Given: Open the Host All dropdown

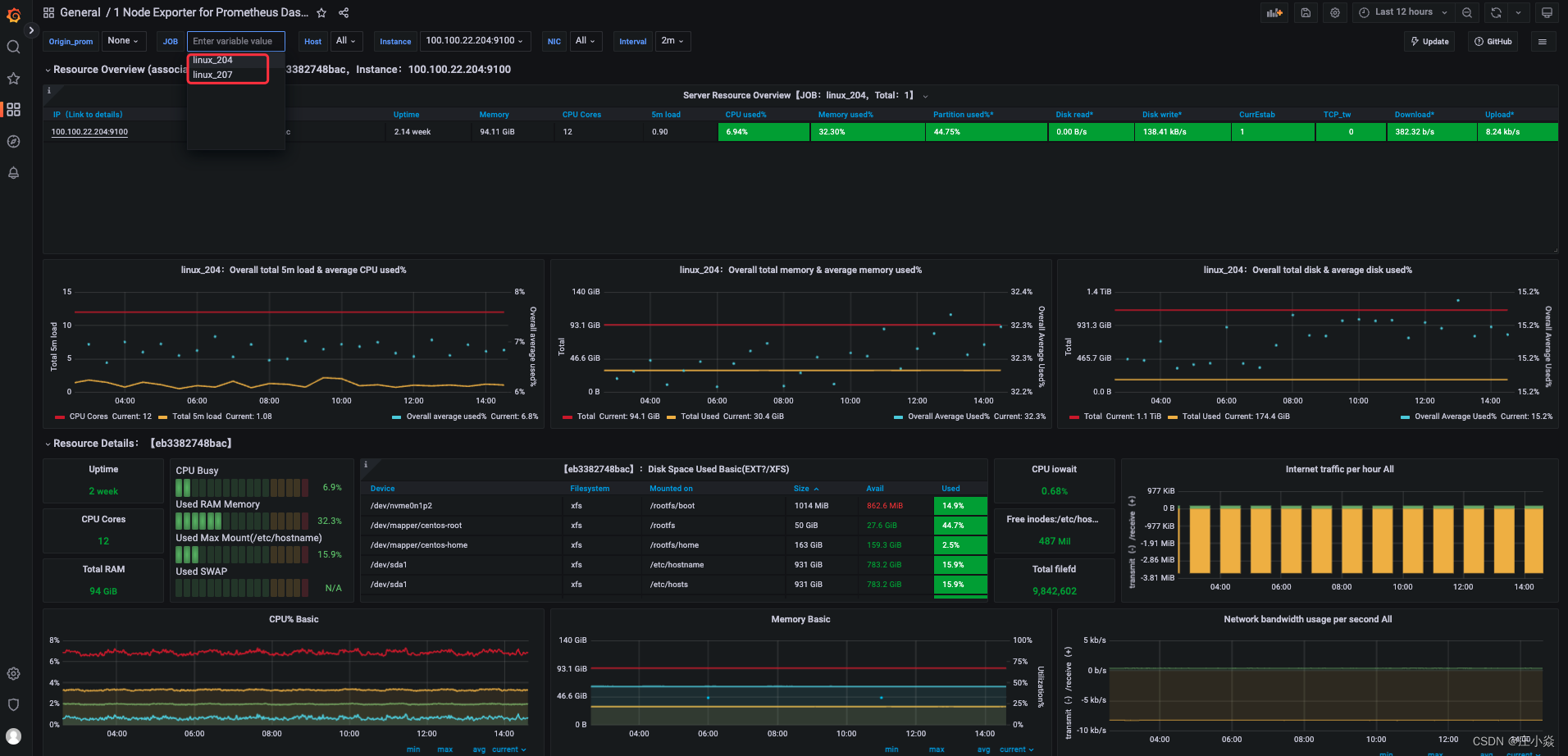Looking at the screenshot, I should [x=346, y=41].
